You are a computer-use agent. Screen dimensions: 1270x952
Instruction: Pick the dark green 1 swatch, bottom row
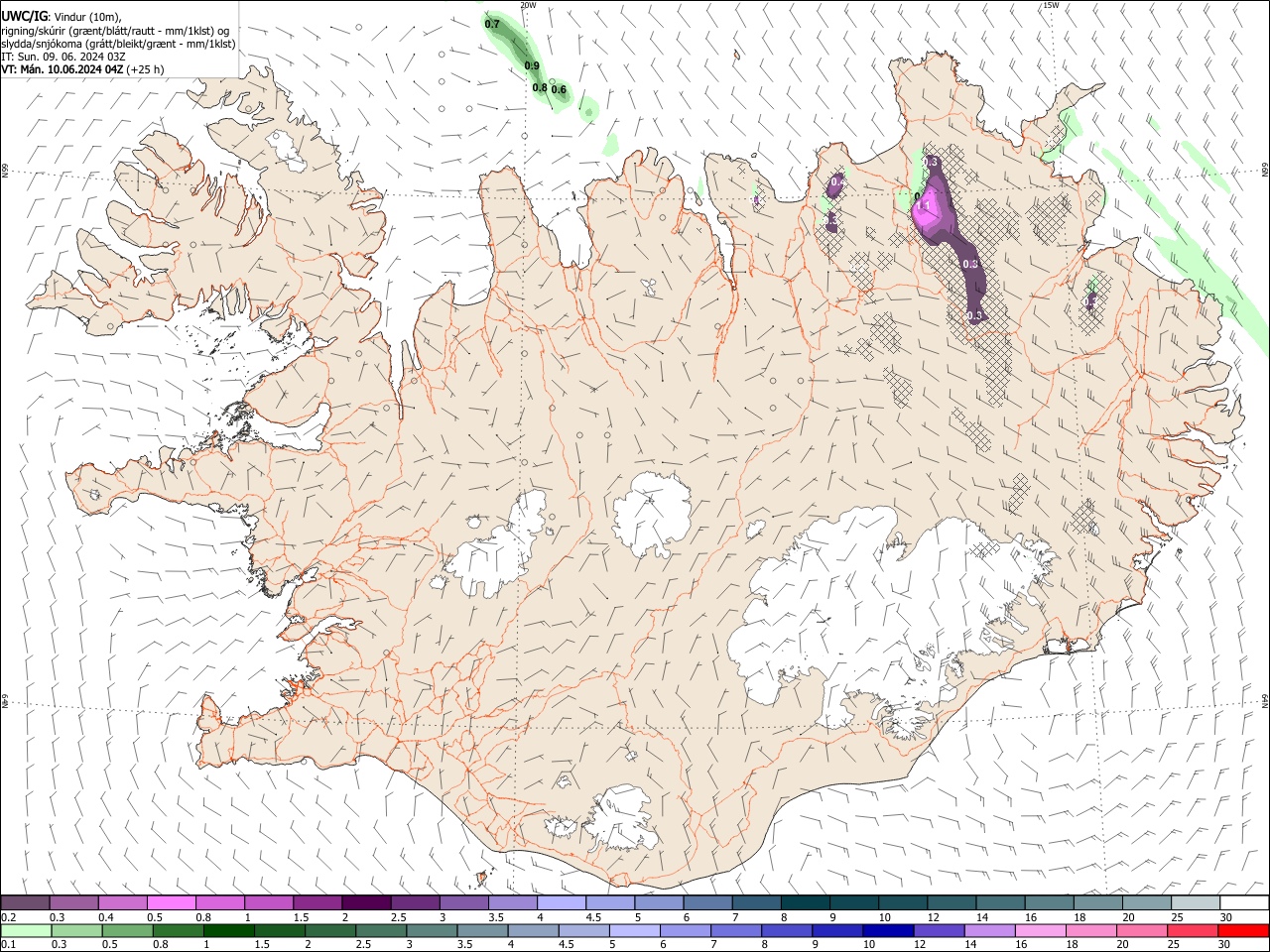tap(228, 930)
